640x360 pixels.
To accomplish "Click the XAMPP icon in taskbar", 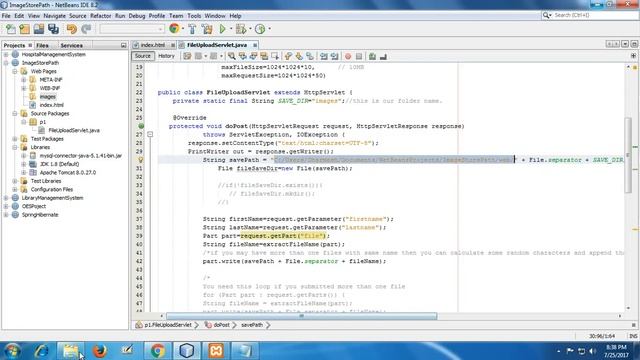I will (x=216, y=350).
